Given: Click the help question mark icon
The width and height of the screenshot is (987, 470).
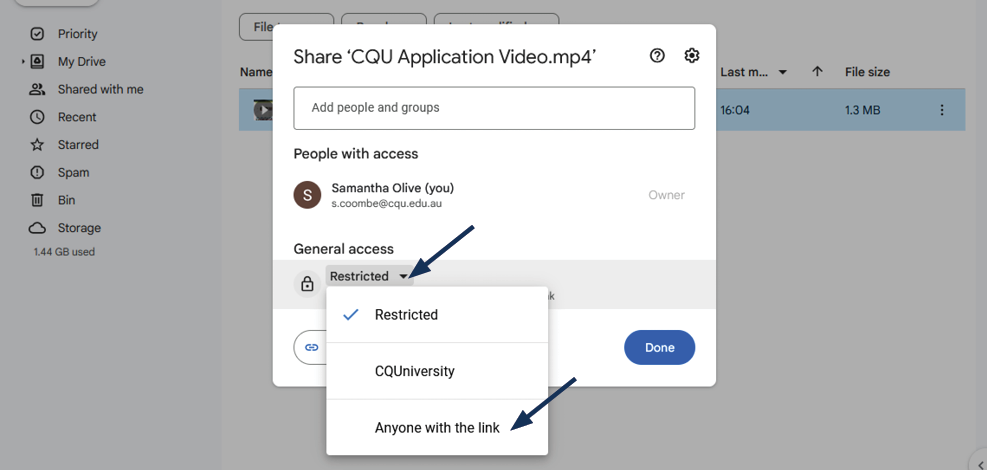Looking at the screenshot, I should point(657,56).
